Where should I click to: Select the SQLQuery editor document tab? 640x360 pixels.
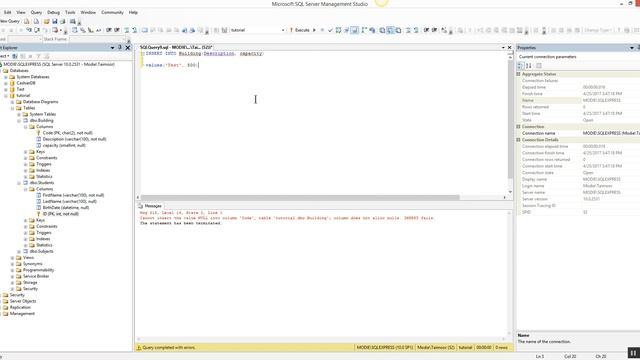click(x=176, y=48)
